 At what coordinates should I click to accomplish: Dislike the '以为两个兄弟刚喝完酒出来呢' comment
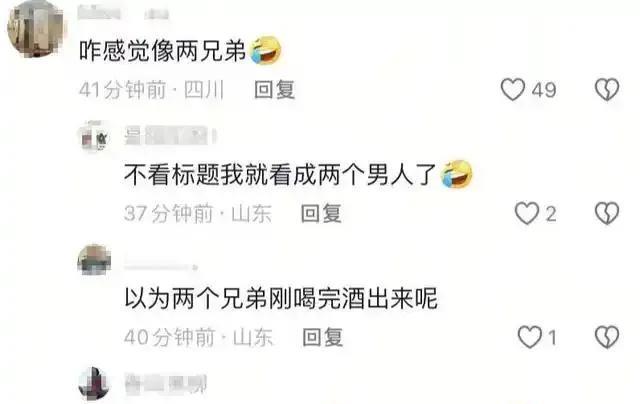607,337
